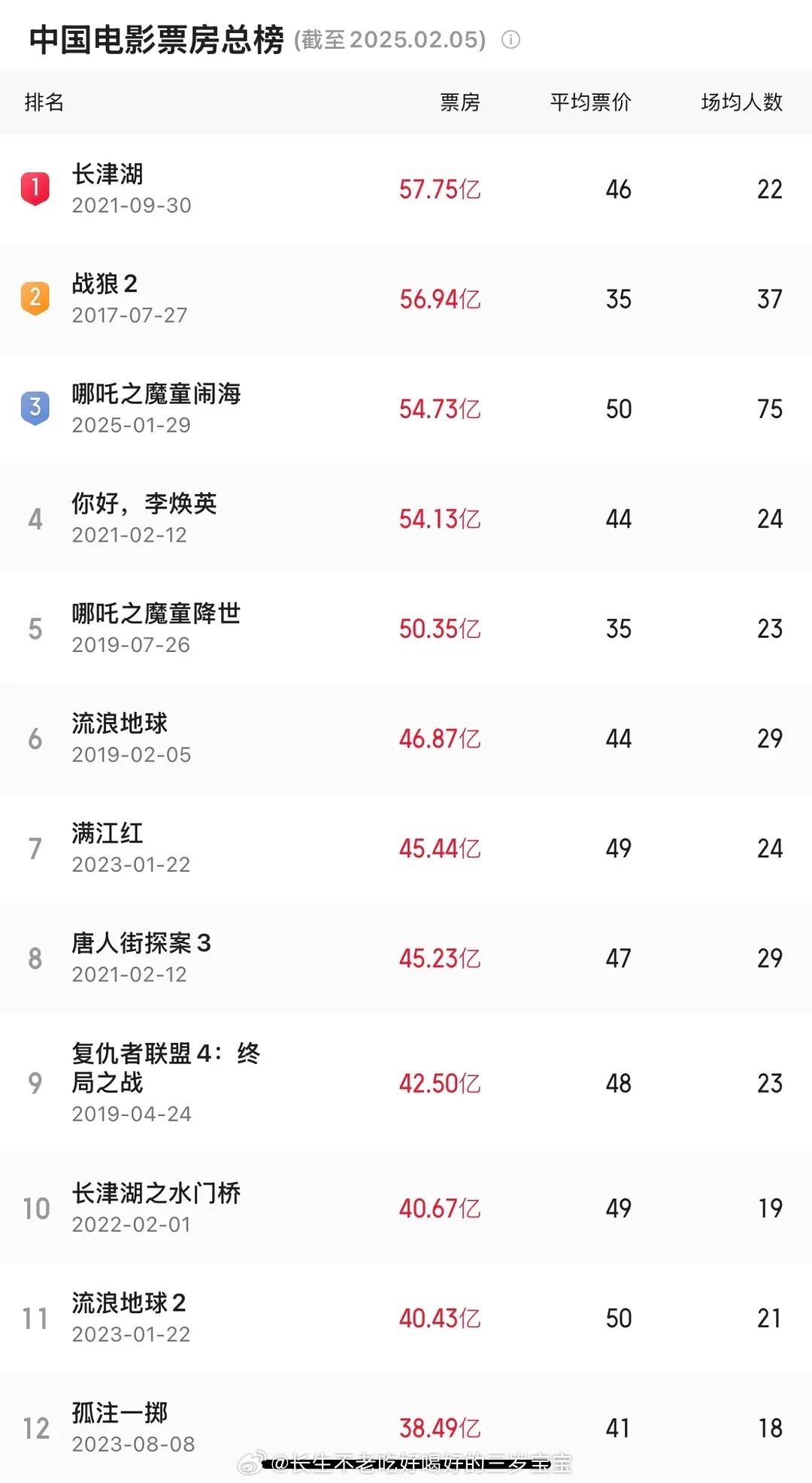Open the 流浪地球 2019 movie entry
This screenshot has height=1483, width=812.
point(406,738)
